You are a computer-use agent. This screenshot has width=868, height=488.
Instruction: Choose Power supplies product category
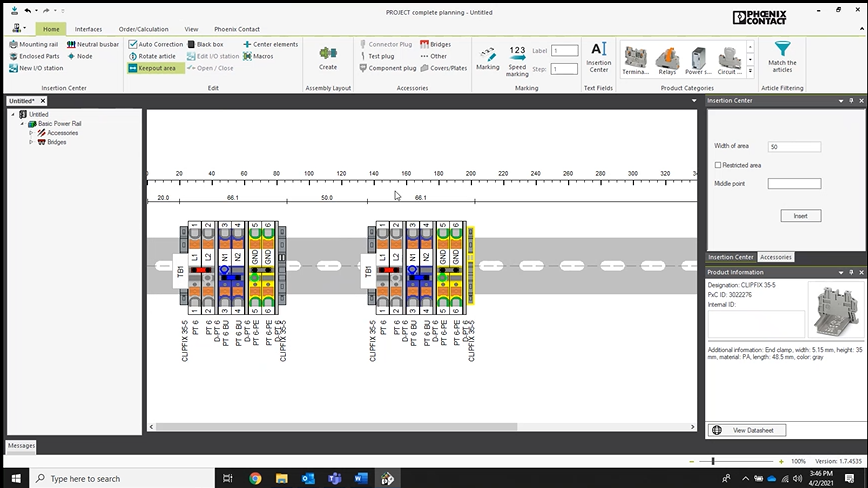point(699,60)
